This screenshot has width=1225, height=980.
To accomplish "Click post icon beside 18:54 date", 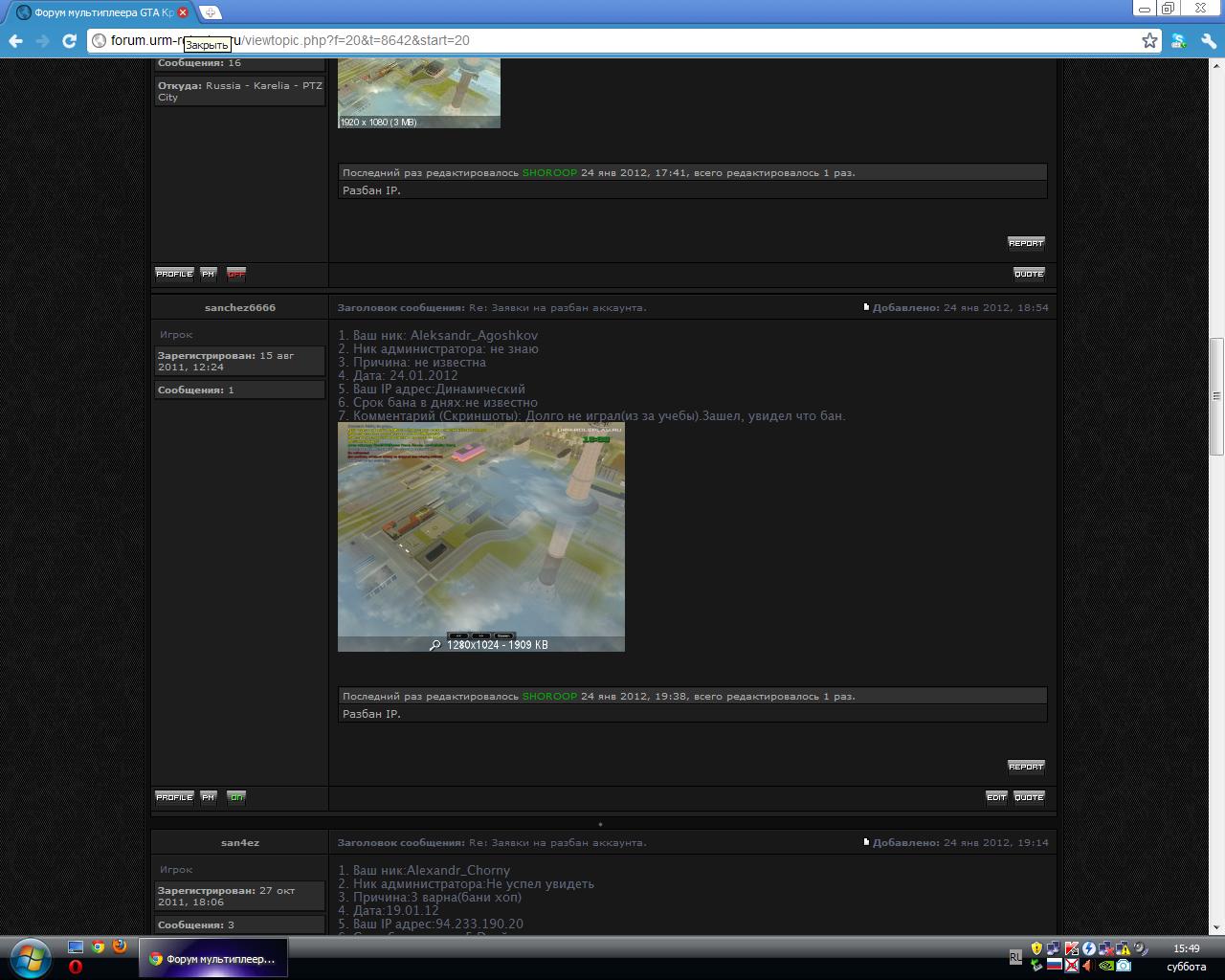I will tap(866, 307).
